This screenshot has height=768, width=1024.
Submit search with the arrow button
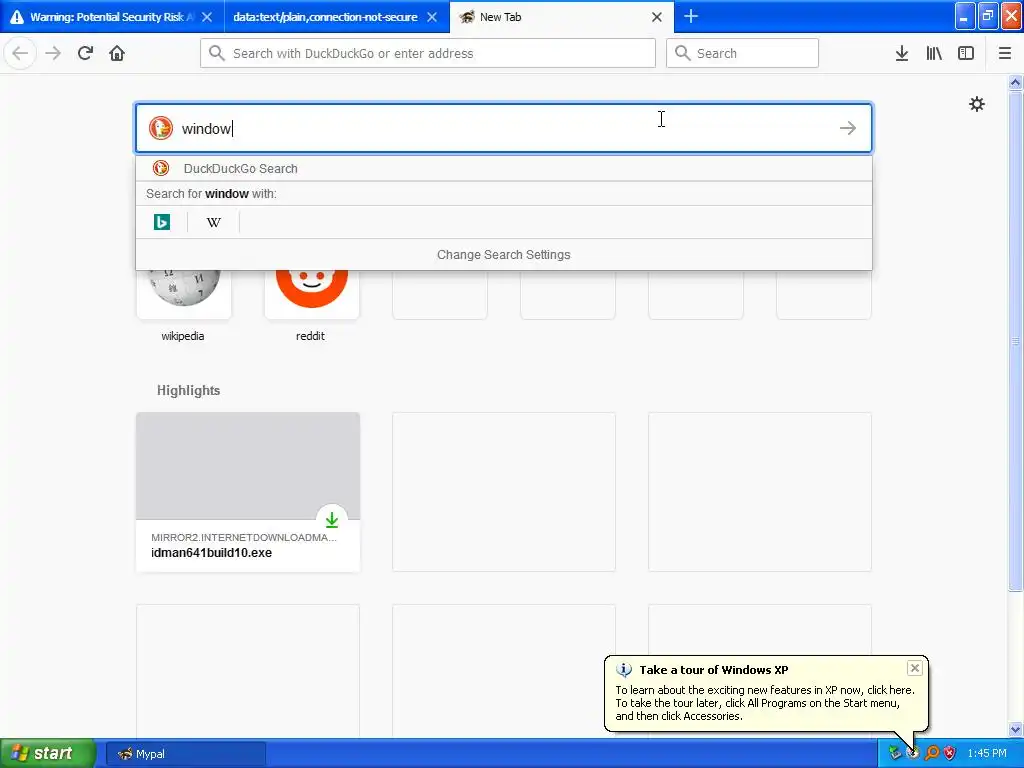coord(848,128)
